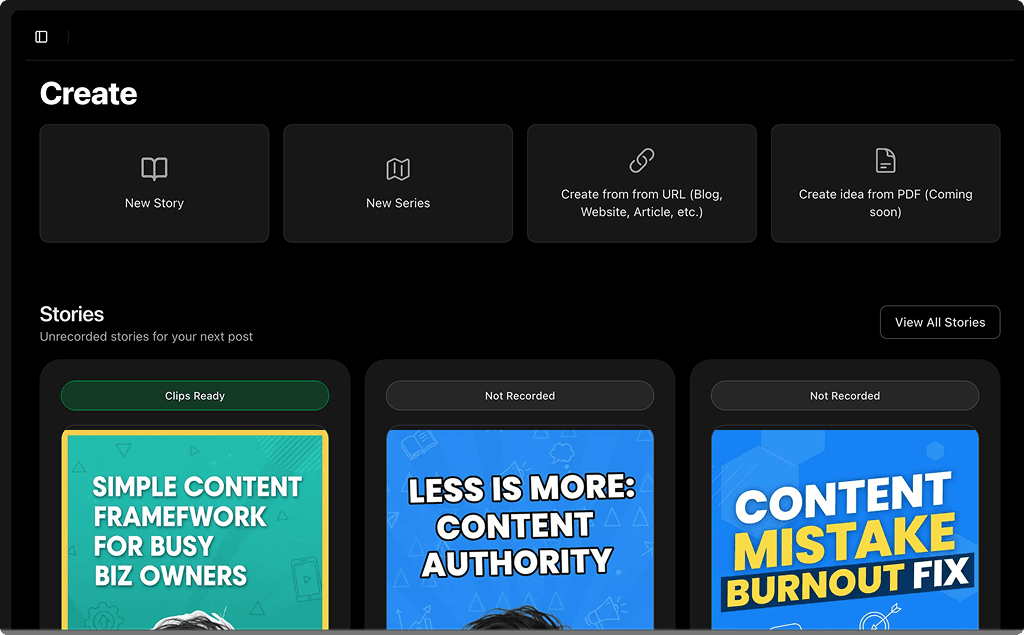Screen dimensions: 1024x635
Task: Choose "Create from URL (Blog, Website, Article)" card
Action: [641, 183]
